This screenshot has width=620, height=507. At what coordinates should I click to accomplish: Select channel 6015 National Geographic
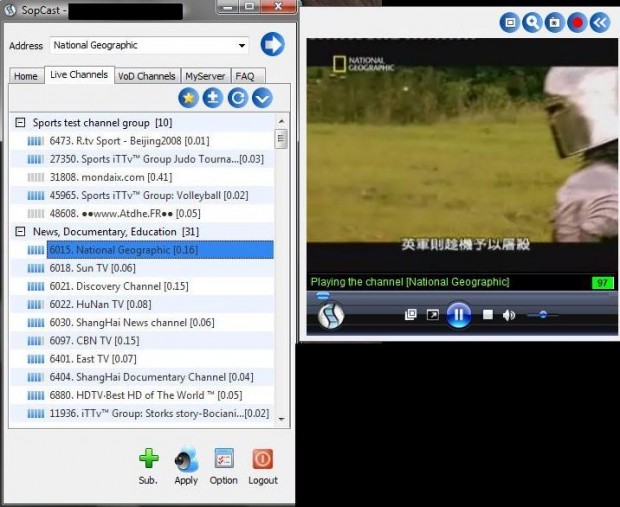pos(142,250)
